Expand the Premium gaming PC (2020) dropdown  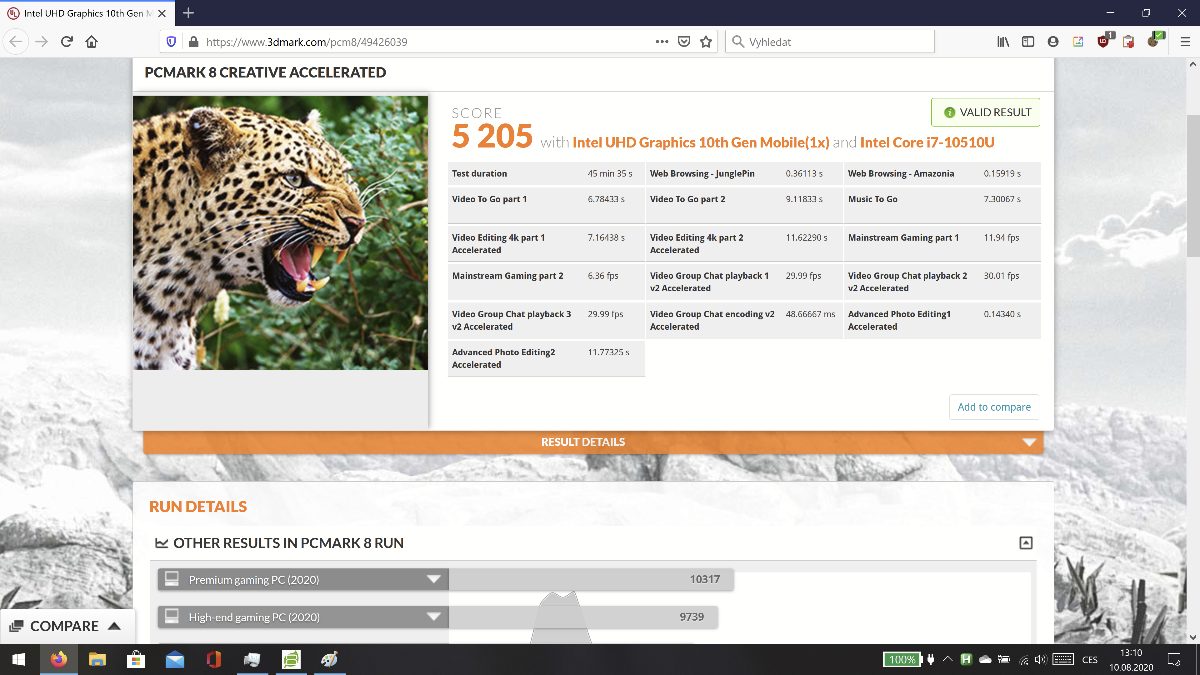[433, 580]
